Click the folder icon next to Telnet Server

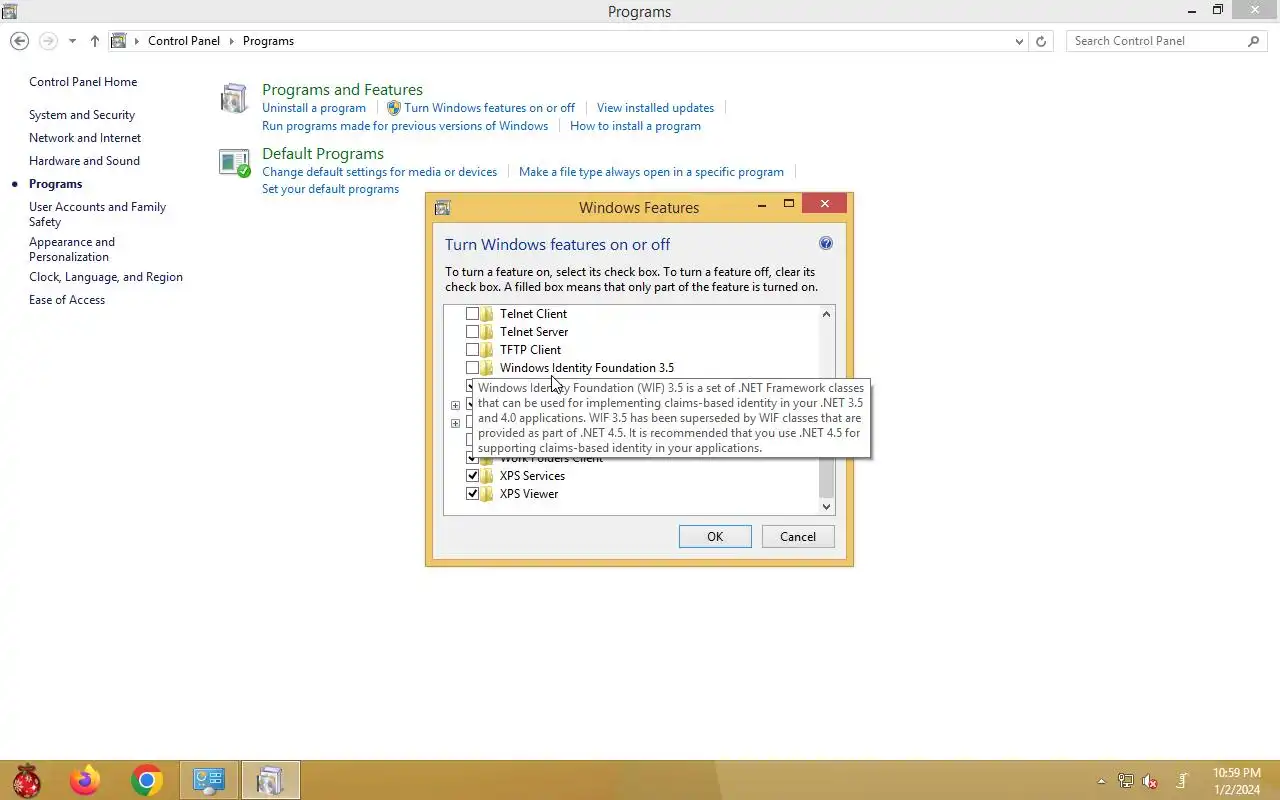488,332
